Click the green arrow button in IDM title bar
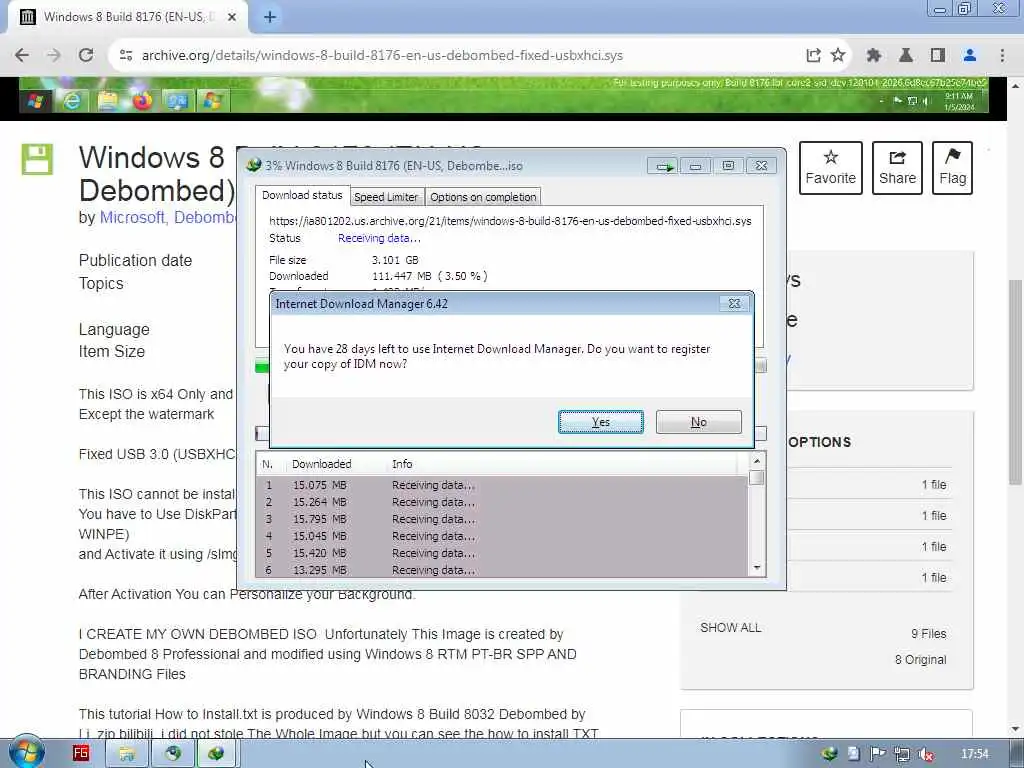This screenshot has width=1024, height=768. pos(664,167)
